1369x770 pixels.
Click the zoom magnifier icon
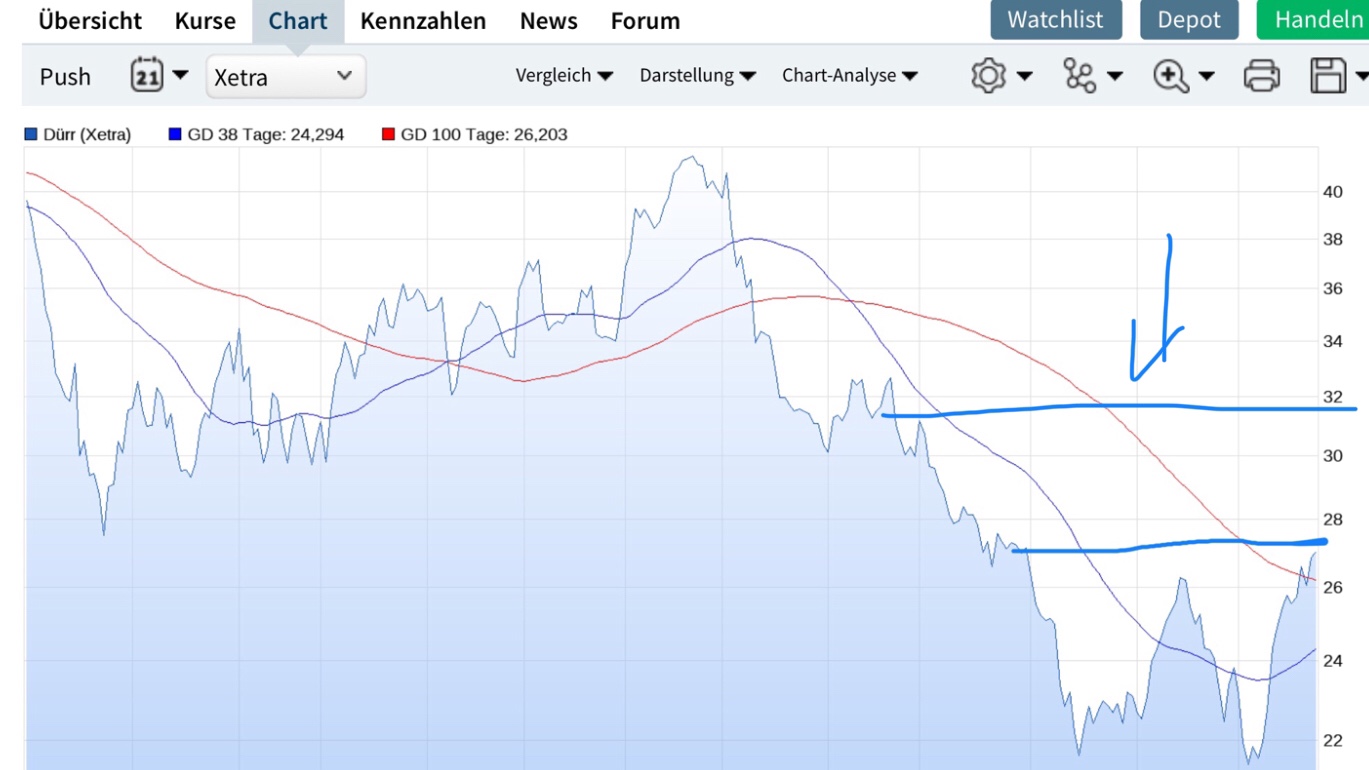[1170, 75]
